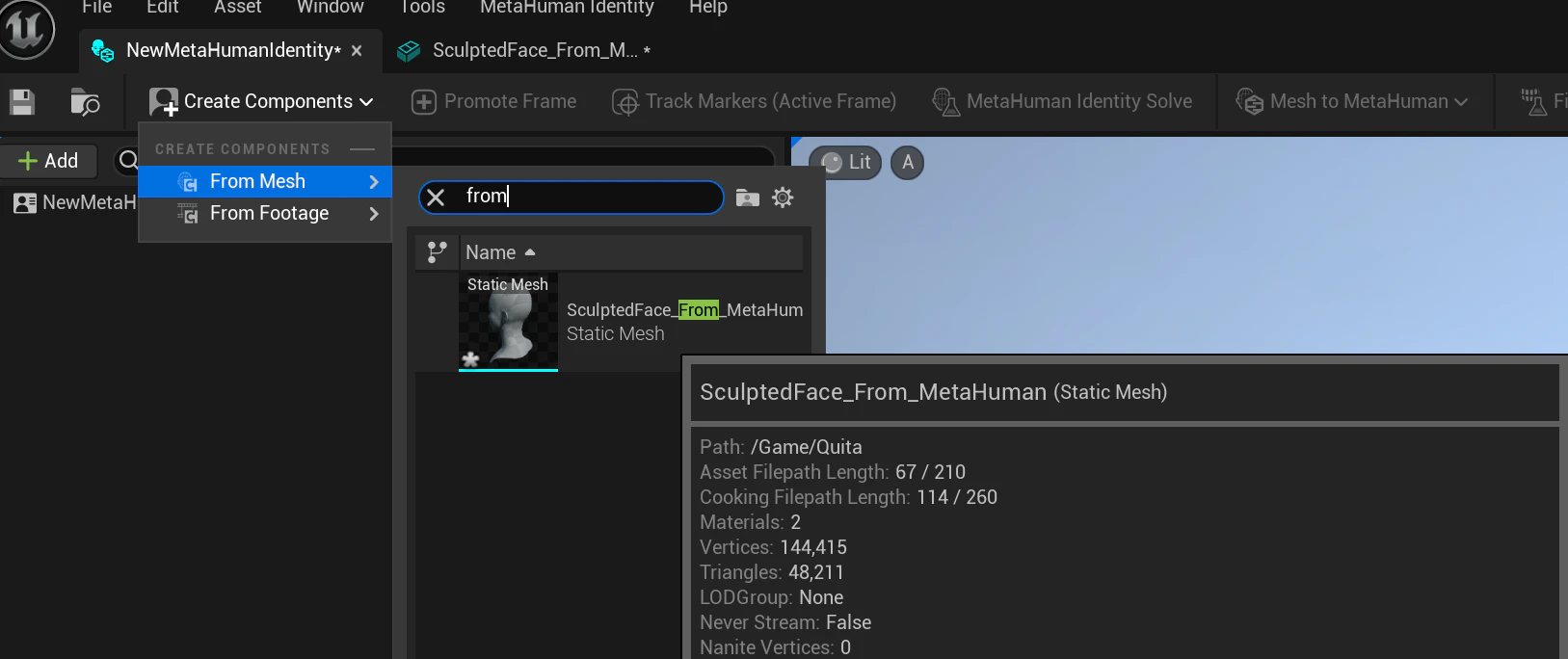The image size is (1568, 659).
Task: Click the Add button in the tree panel
Action: coord(48,161)
